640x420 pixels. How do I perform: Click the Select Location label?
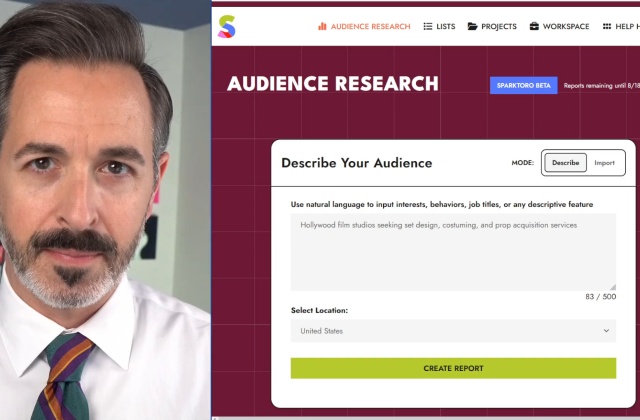[319, 310]
